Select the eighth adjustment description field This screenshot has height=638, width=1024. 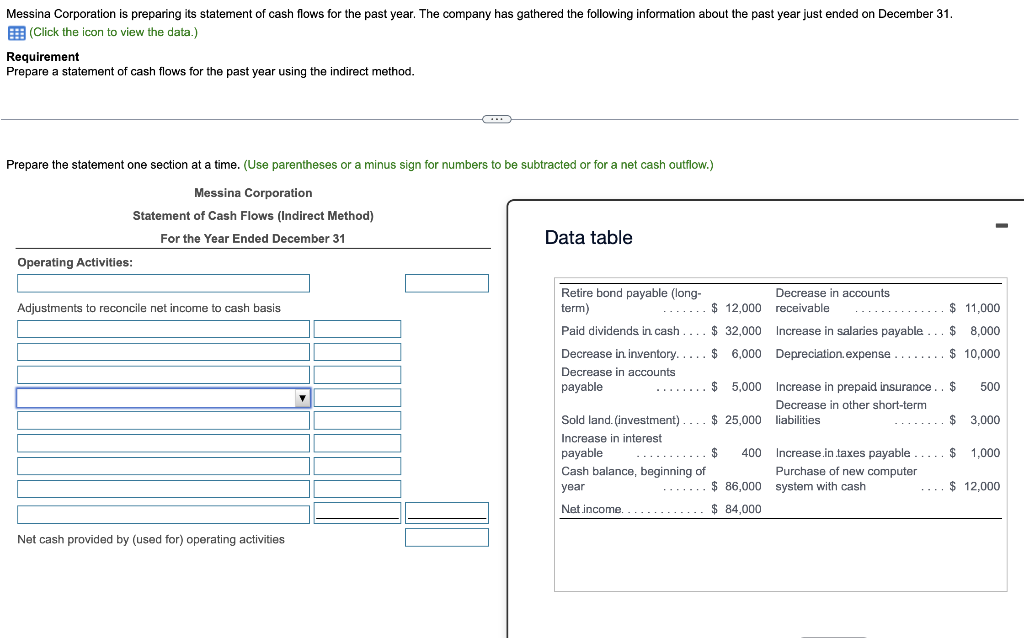tap(163, 489)
